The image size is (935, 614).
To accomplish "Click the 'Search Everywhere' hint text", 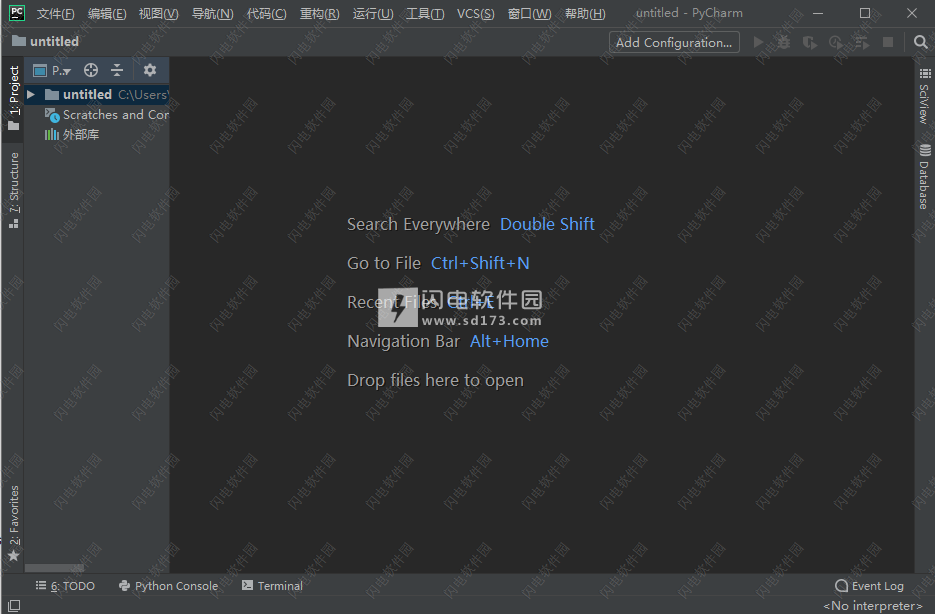I will pos(418,224).
